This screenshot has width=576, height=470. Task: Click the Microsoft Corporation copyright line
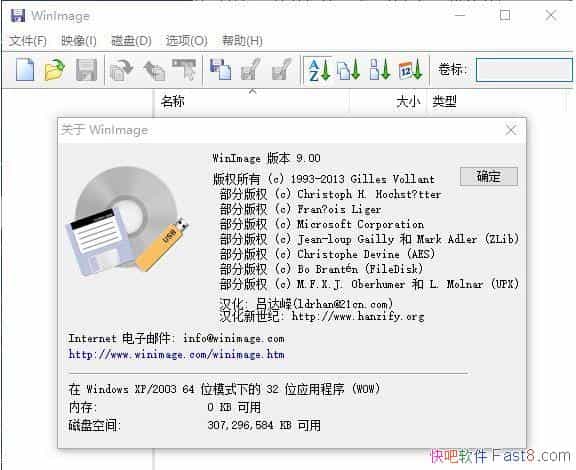pos(322,224)
